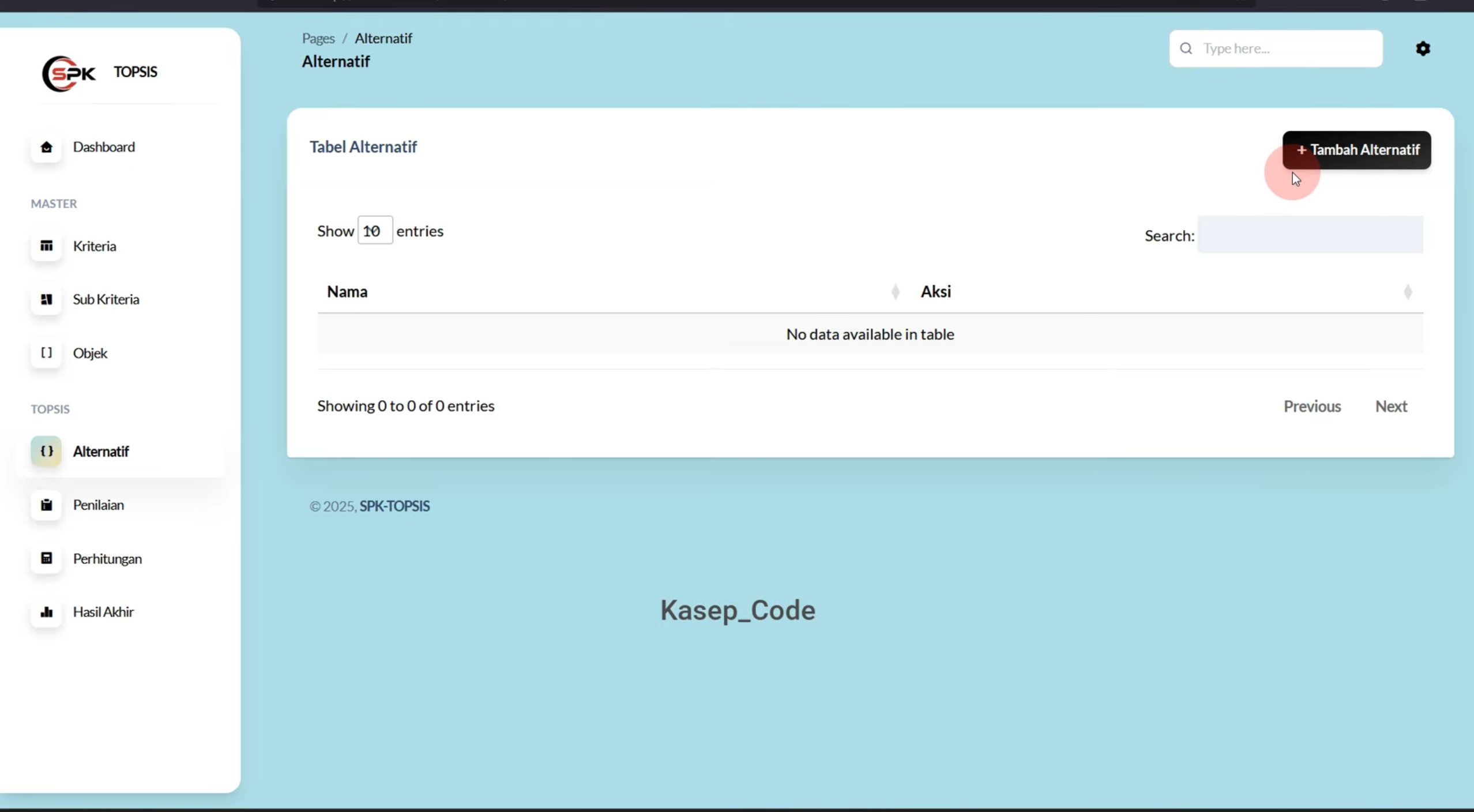Viewport: 1474px width, 812px height.
Task: Focus the table Search input field
Action: coord(1310,235)
